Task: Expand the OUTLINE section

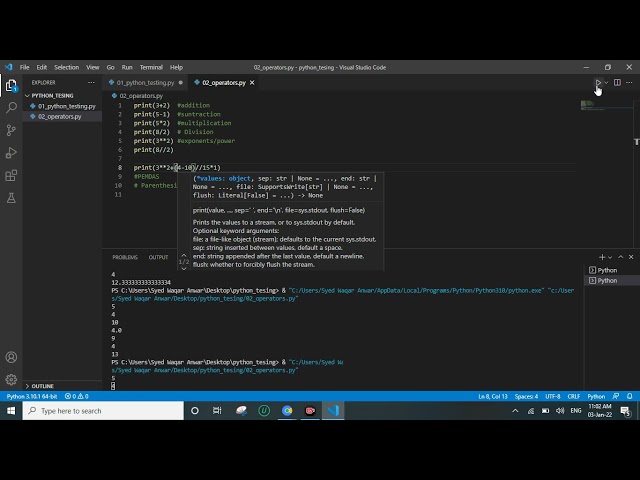Action: click(42, 386)
